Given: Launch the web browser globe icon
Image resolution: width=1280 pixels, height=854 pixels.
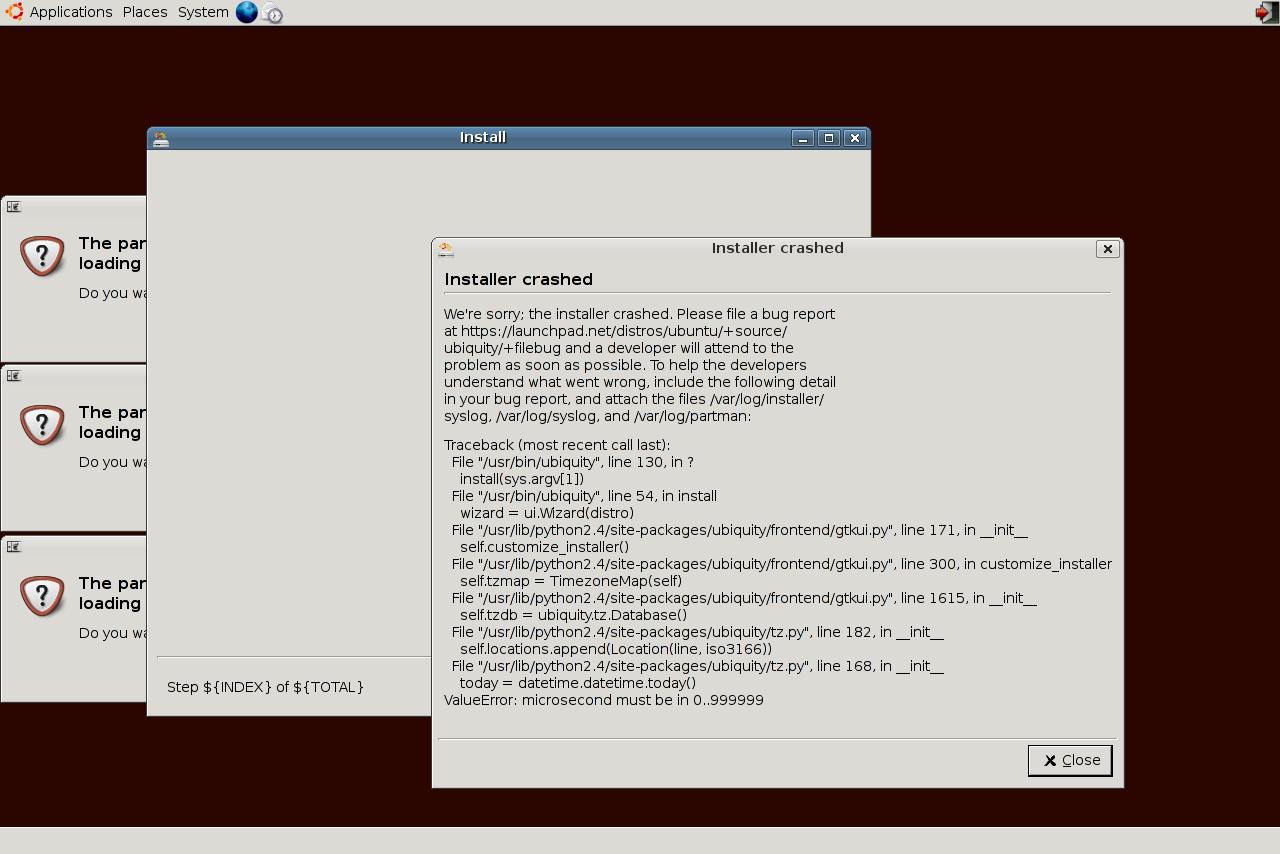Looking at the screenshot, I should tap(246, 12).
